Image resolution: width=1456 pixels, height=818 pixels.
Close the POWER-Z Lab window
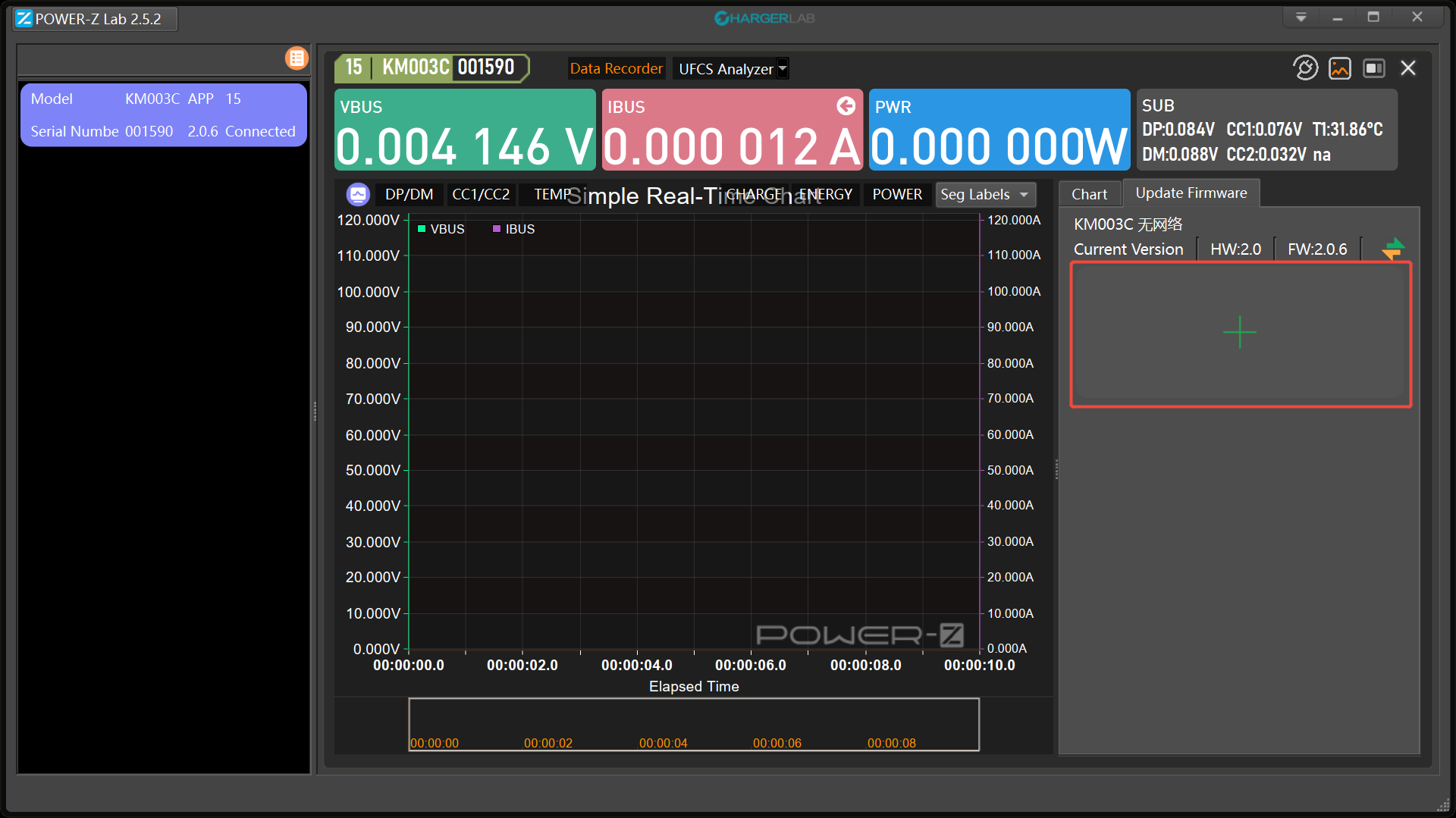coord(1417,17)
